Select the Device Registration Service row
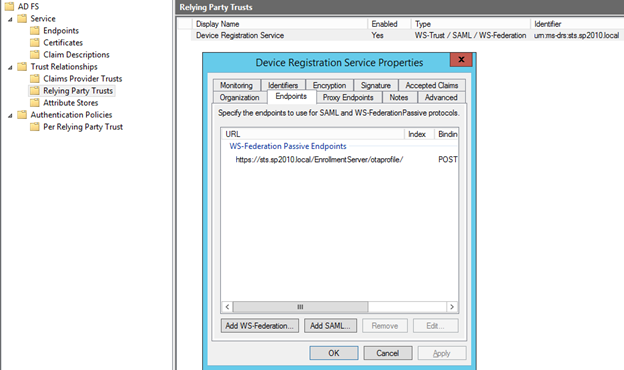Image resolution: width=624 pixels, height=370 pixels. pyautogui.click(x=408, y=35)
